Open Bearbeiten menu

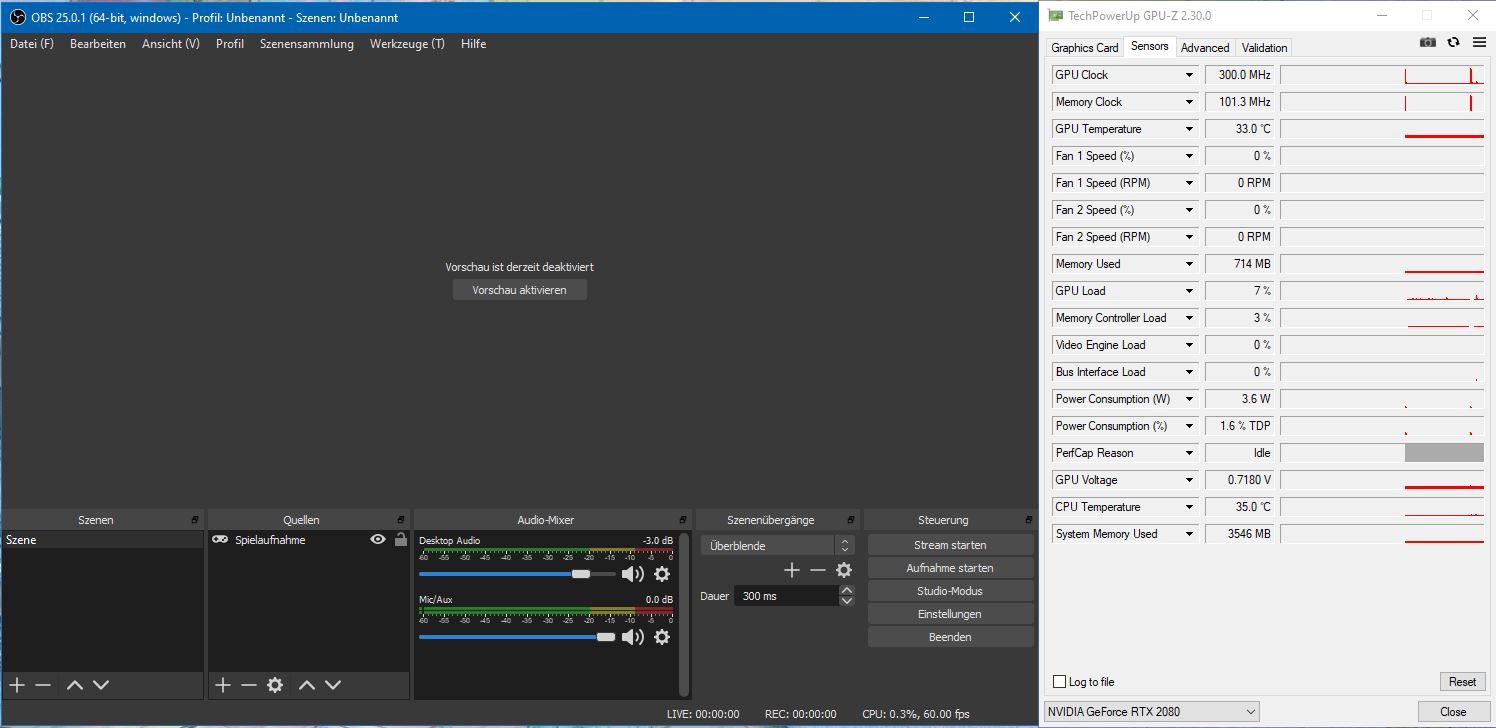click(98, 44)
